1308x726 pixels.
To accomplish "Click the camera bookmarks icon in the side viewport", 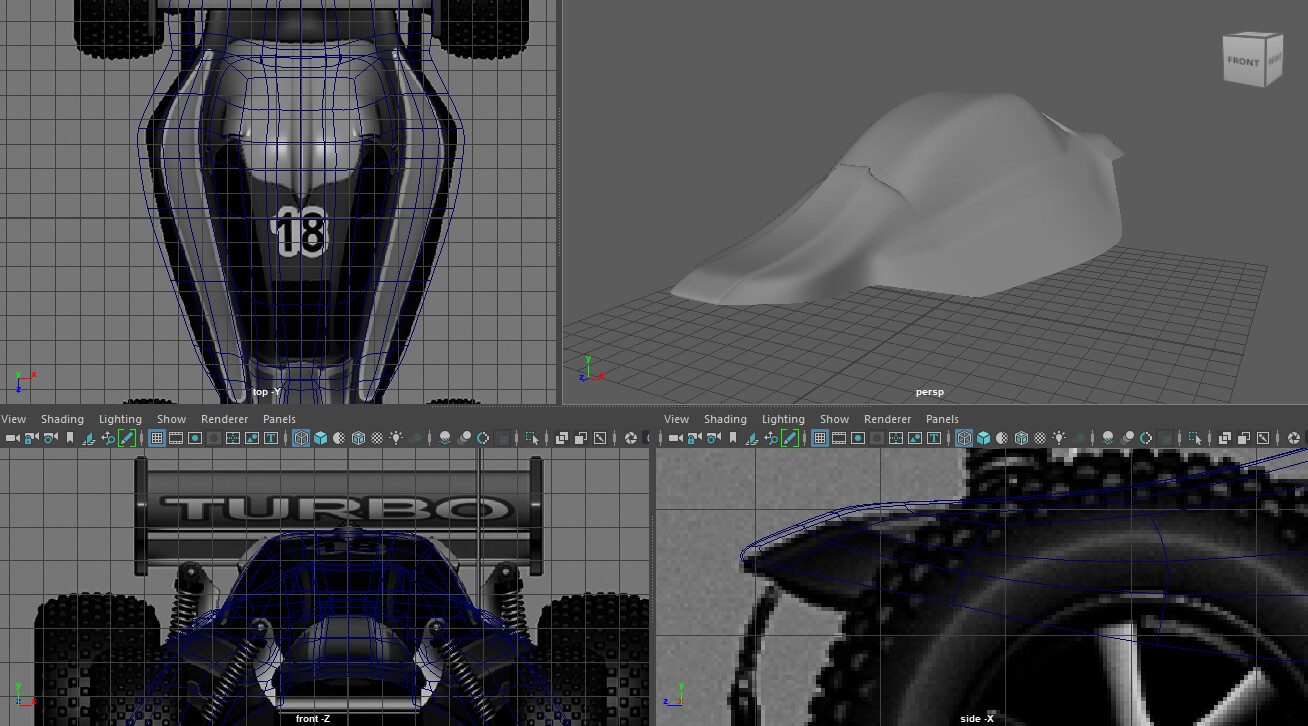I will click(734, 437).
